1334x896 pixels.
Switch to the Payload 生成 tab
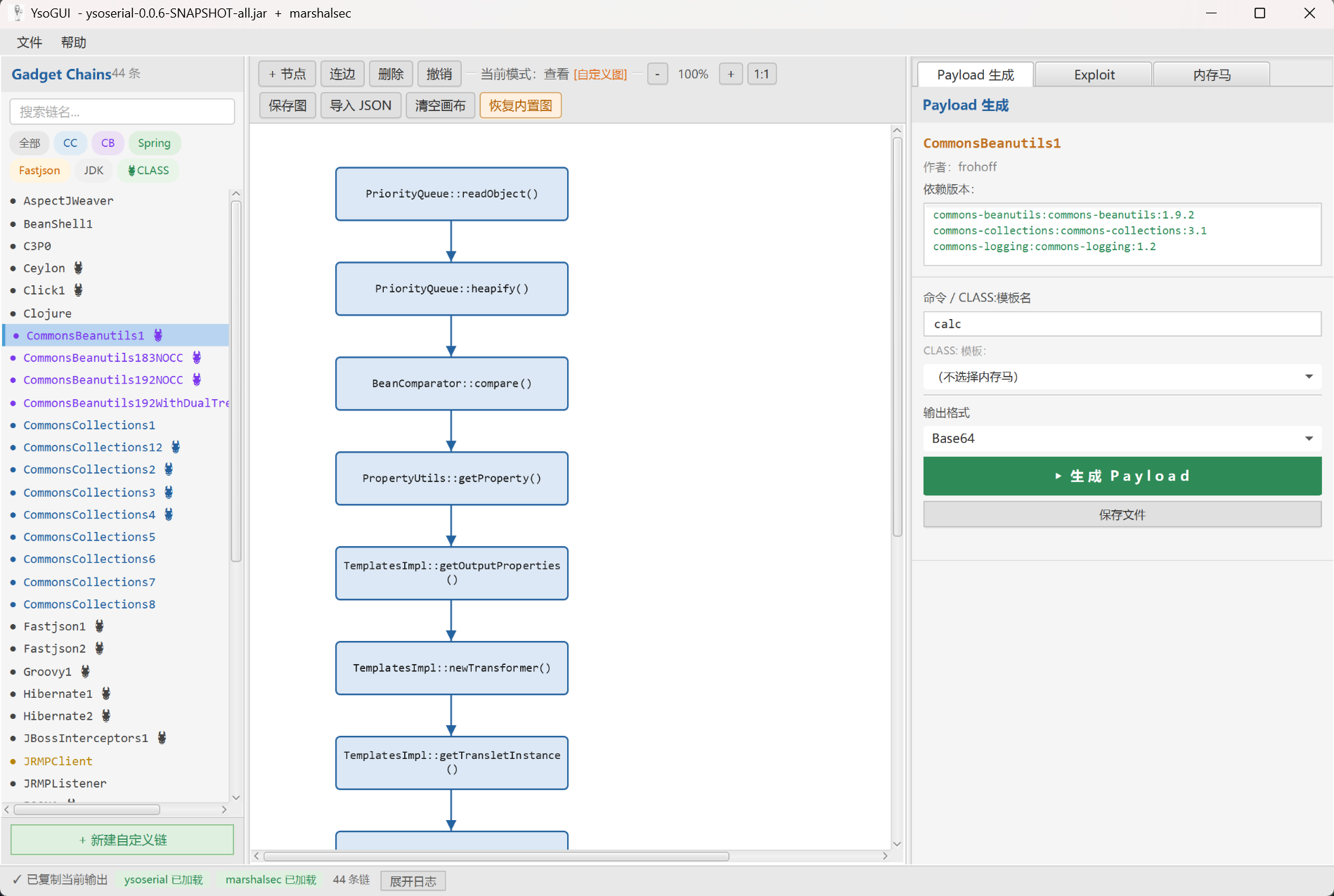[975, 74]
